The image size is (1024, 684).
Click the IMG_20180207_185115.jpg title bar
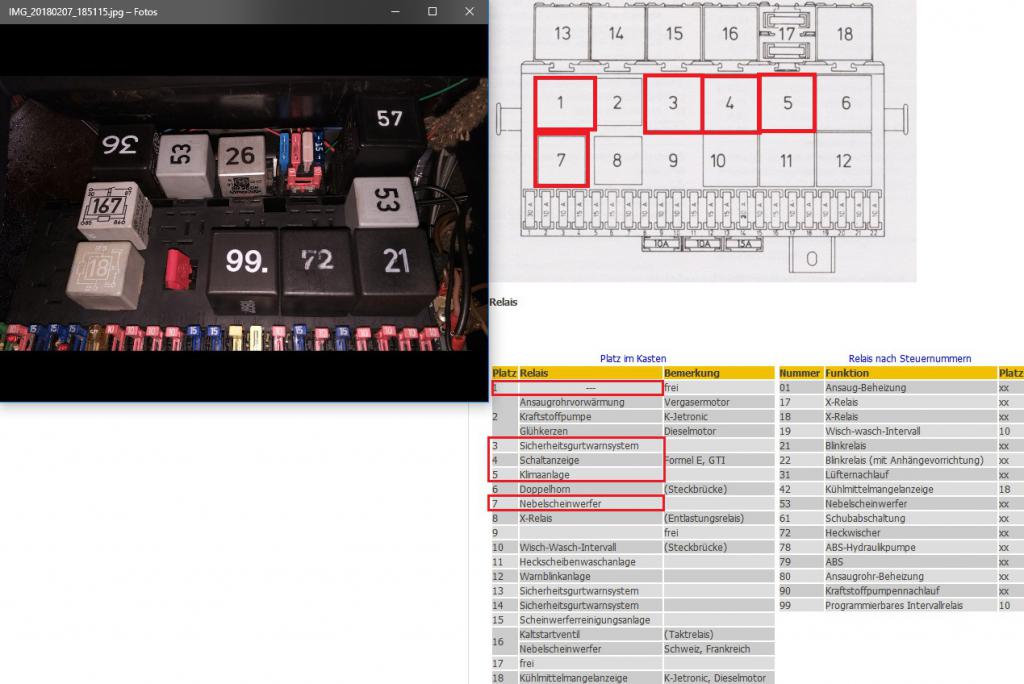(x=200, y=11)
